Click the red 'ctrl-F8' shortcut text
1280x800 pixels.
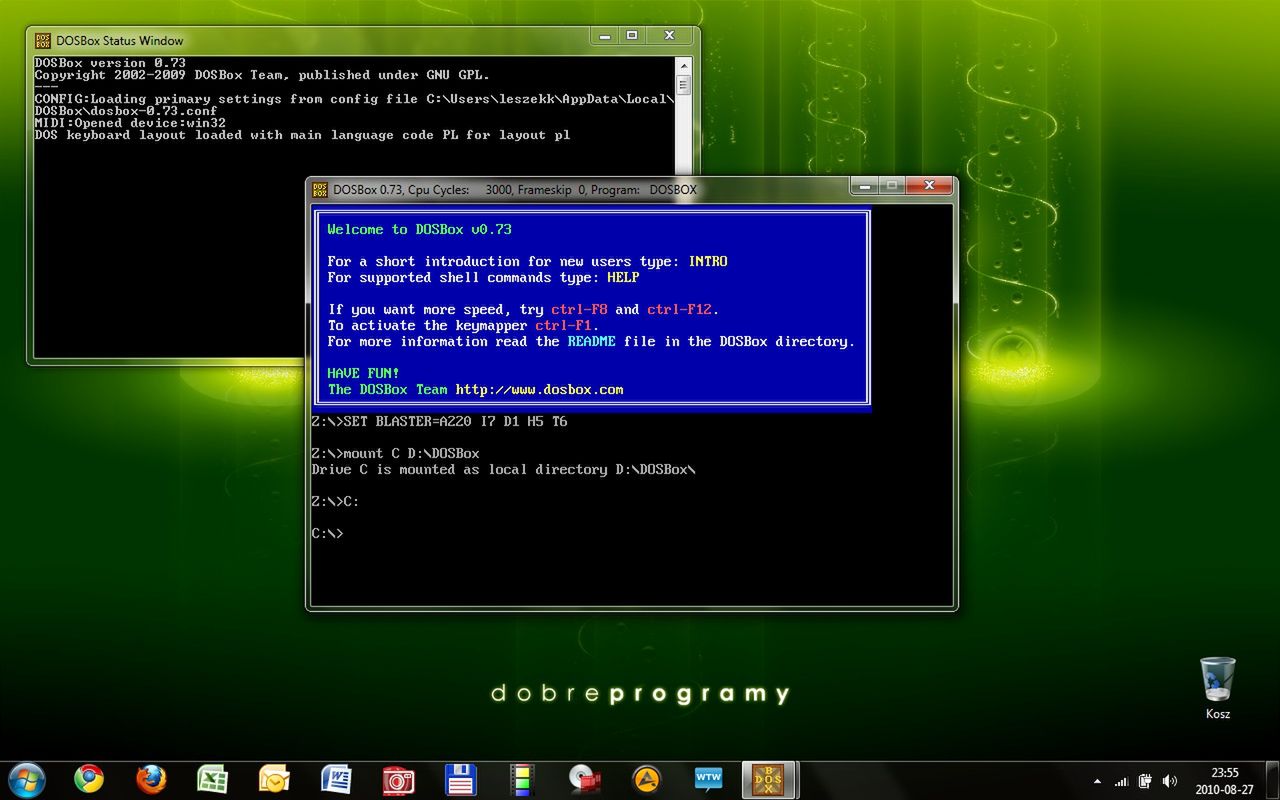pyautogui.click(x=580, y=310)
